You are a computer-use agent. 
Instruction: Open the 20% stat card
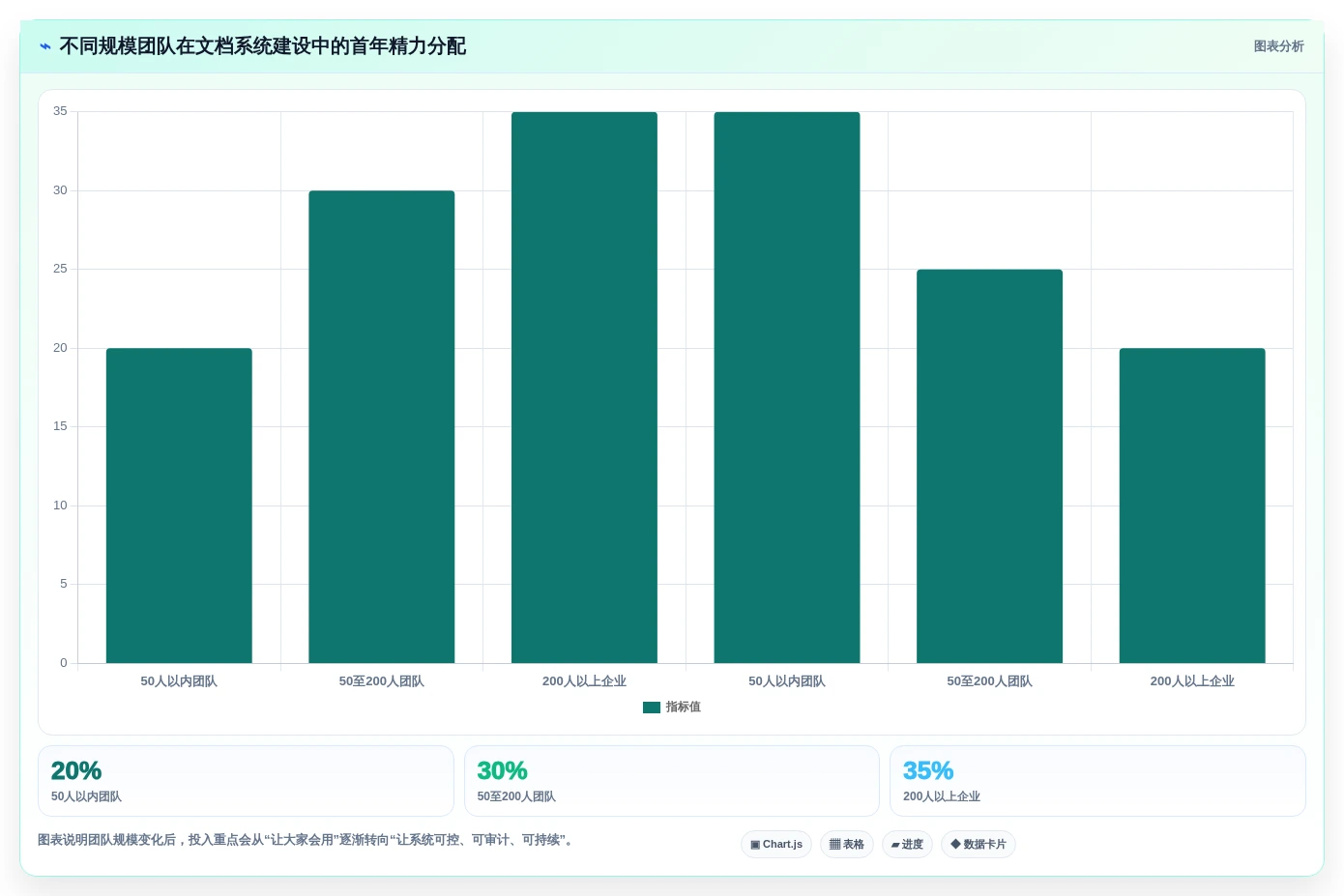[246, 781]
